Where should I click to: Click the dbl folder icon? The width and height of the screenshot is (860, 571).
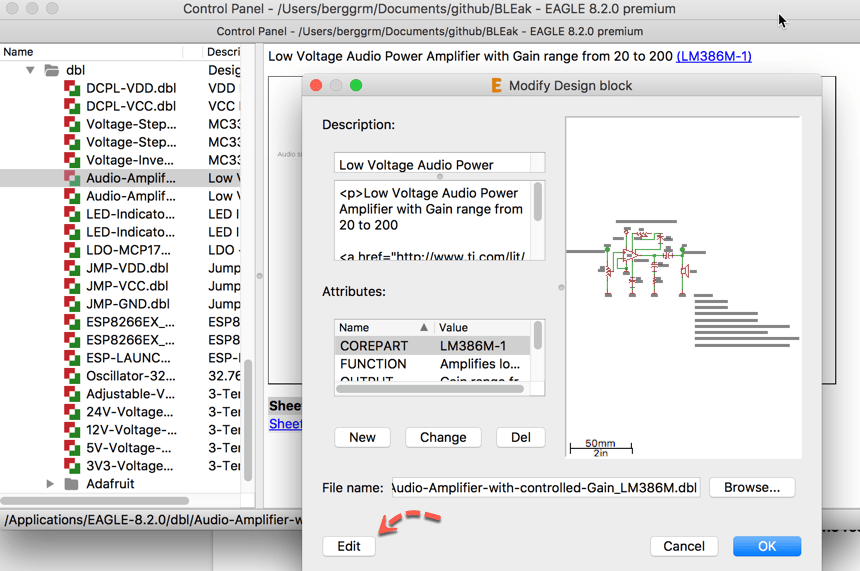tap(52, 70)
